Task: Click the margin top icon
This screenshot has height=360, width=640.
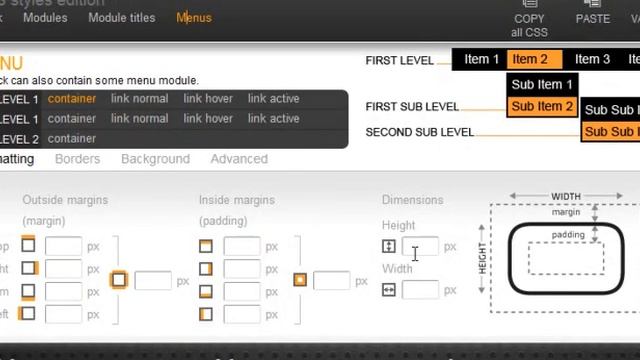Action: click(28, 244)
